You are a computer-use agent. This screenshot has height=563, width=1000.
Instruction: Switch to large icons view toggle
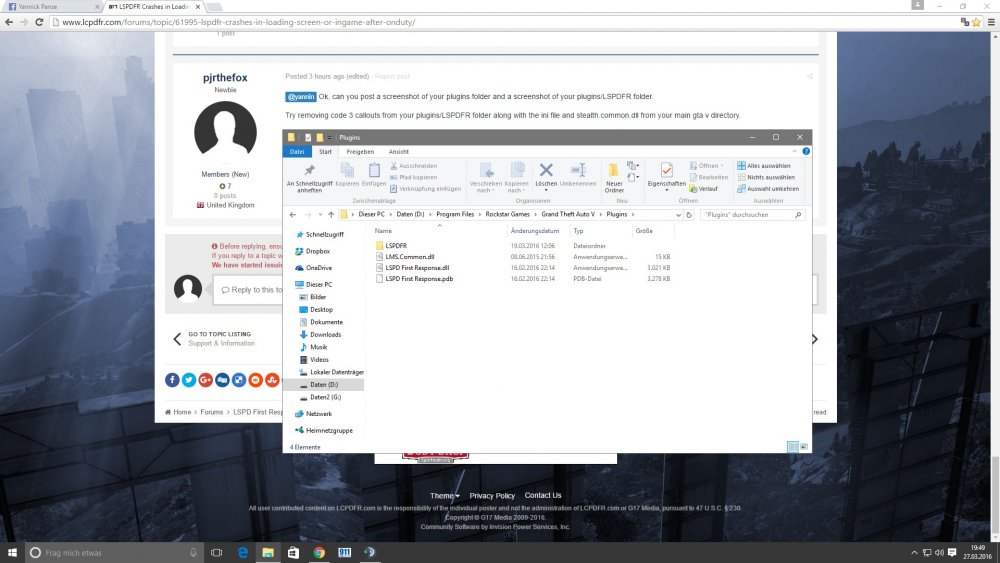click(x=803, y=447)
